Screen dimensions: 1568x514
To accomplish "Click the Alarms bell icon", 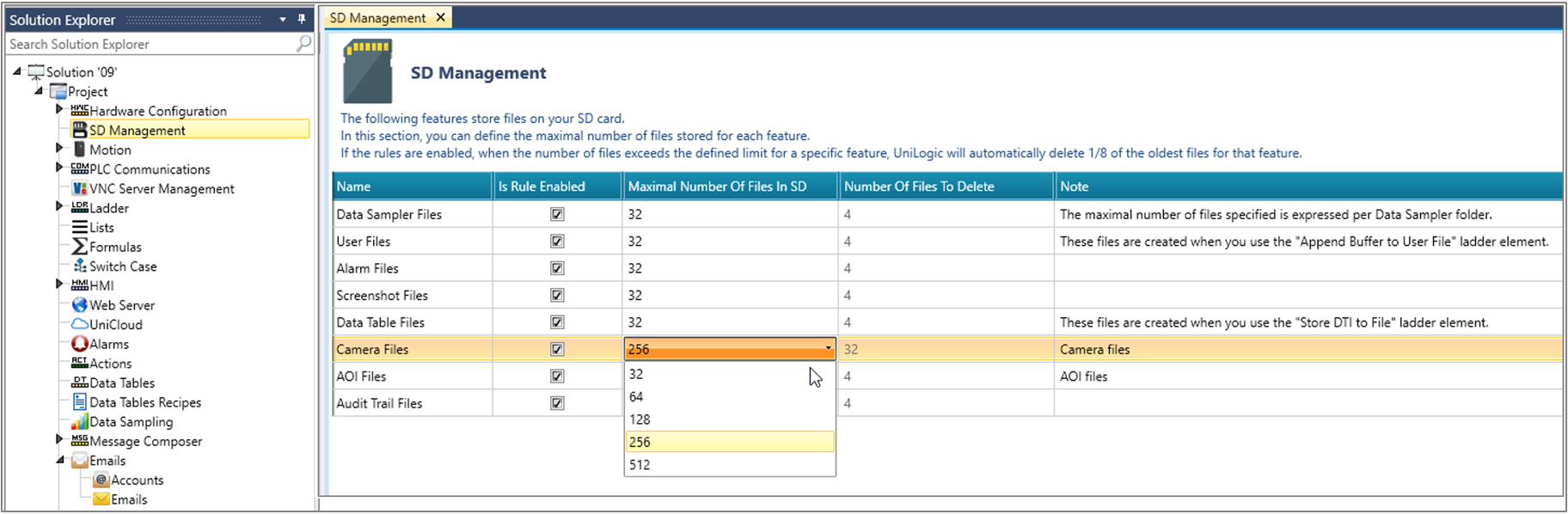I will (x=80, y=344).
